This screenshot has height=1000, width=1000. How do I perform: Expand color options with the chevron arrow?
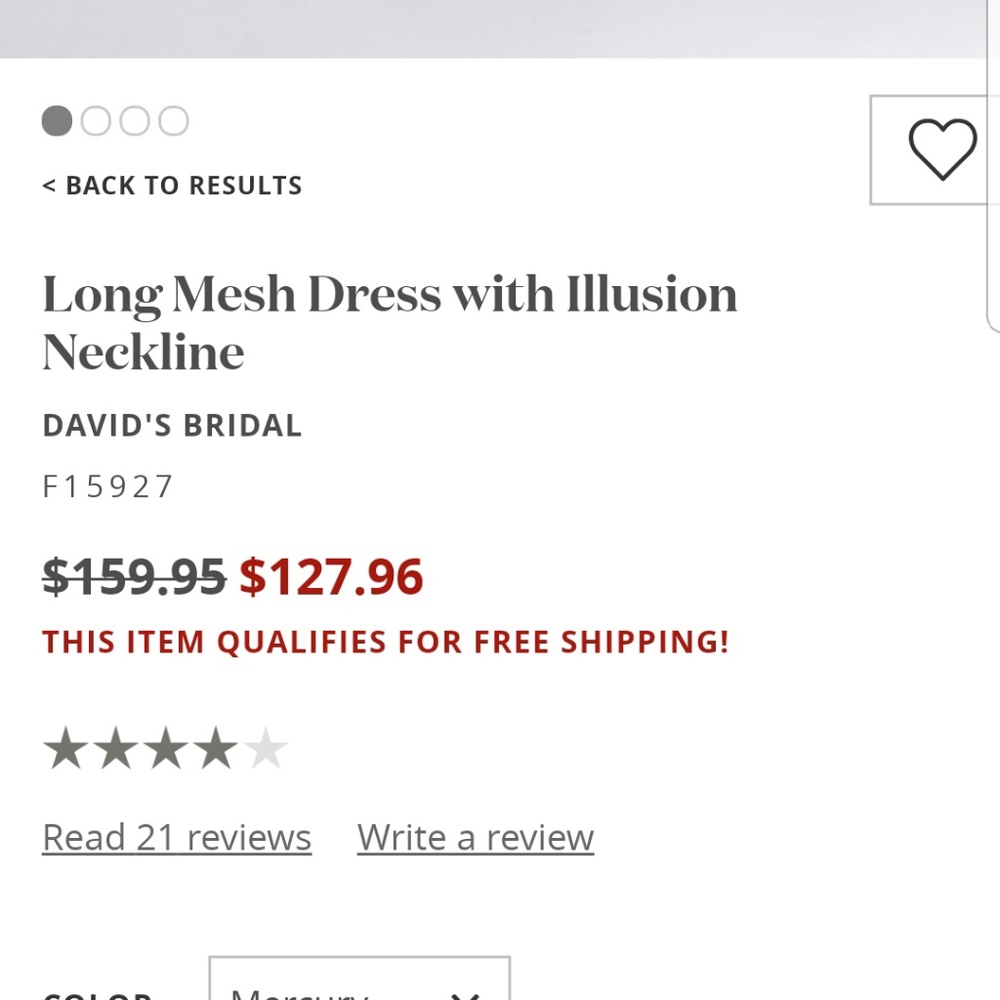coord(464,996)
